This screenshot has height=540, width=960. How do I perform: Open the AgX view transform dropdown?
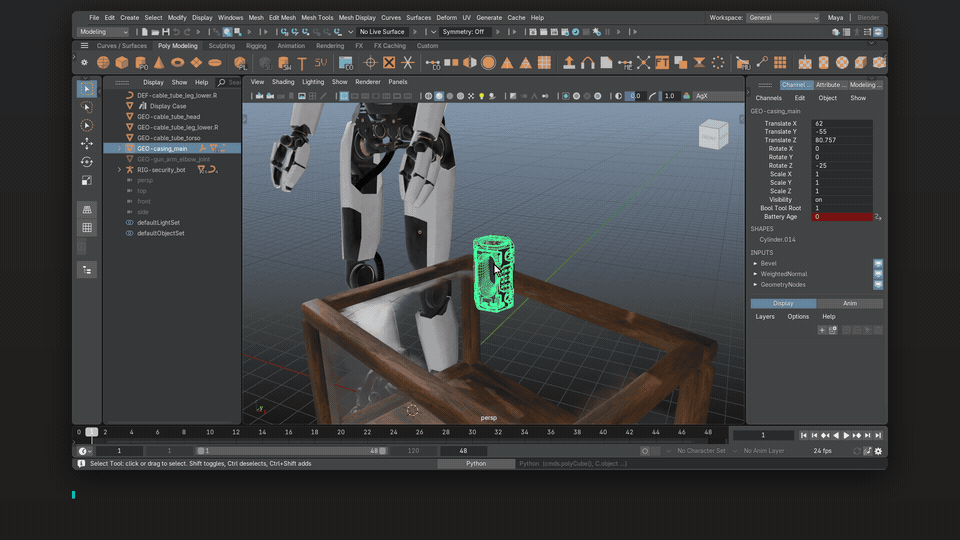point(718,96)
